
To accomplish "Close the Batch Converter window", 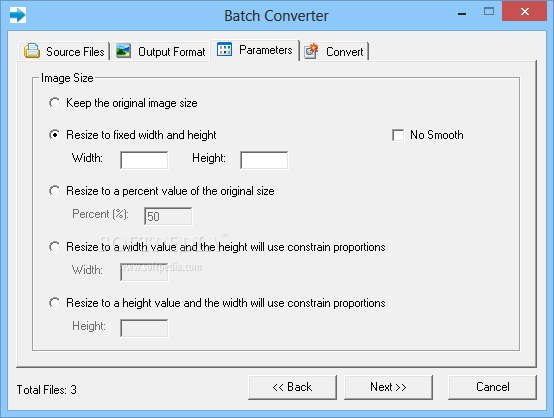I will click(x=524, y=11).
